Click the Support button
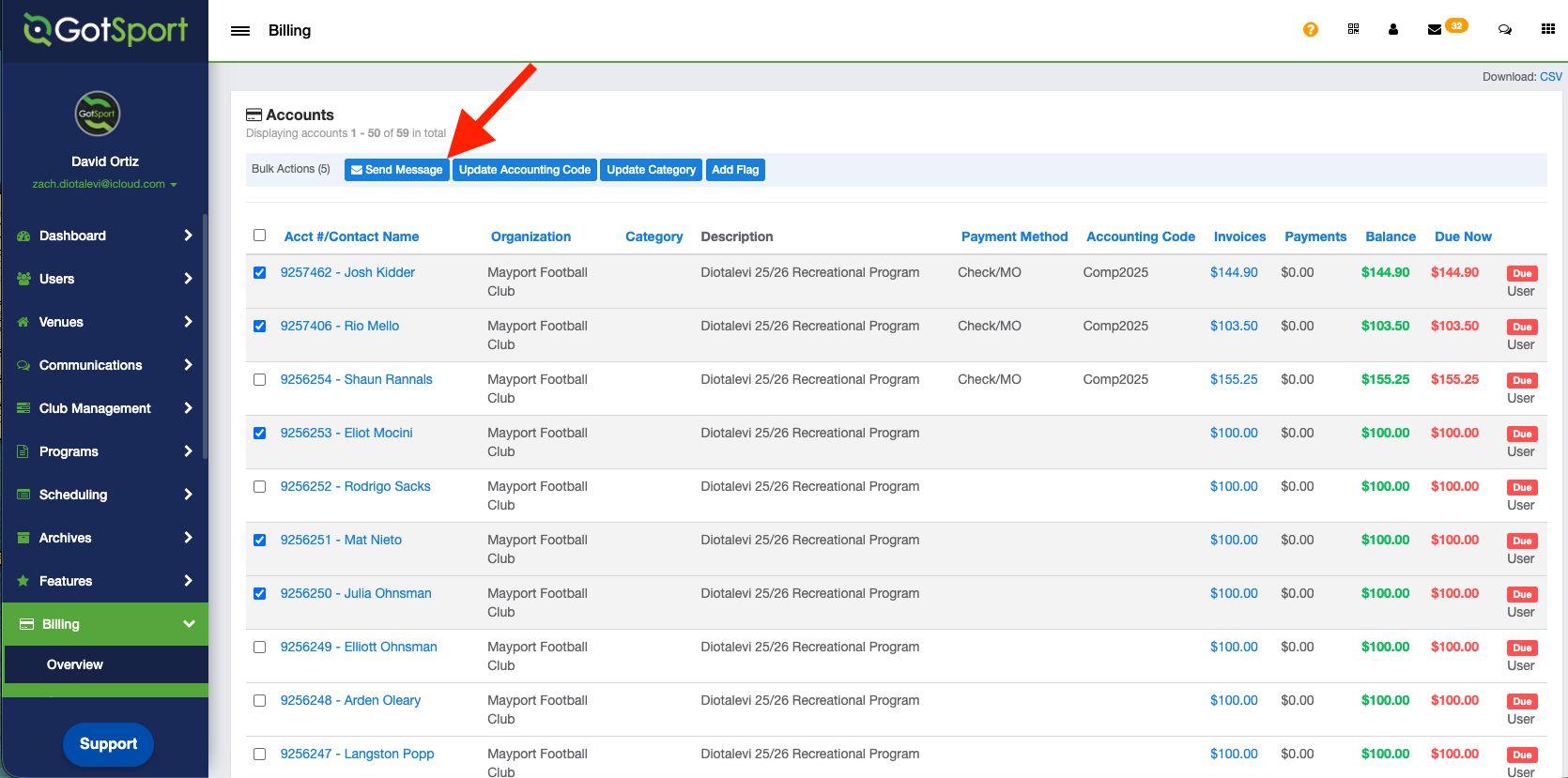 (x=108, y=744)
